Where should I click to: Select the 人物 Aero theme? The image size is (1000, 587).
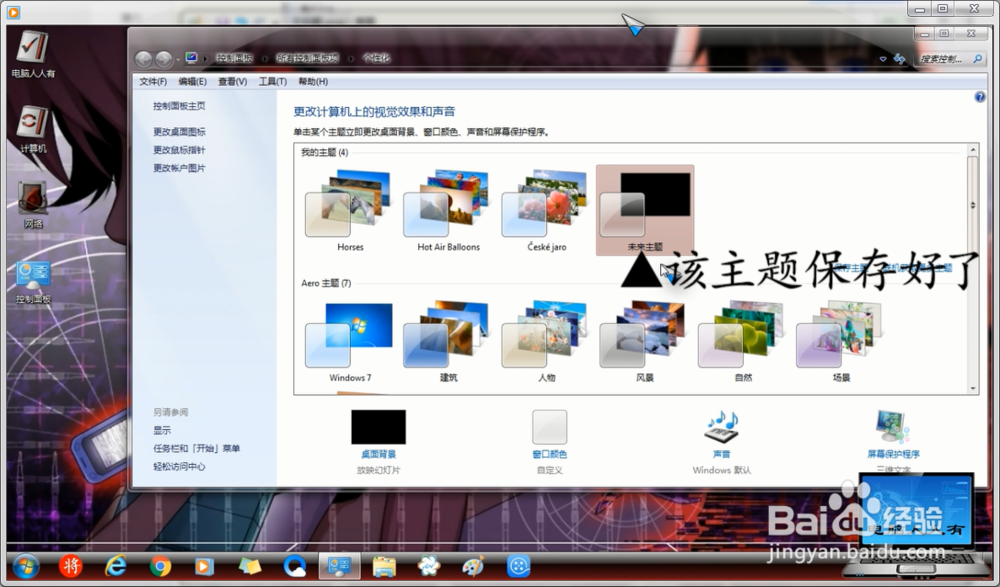click(547, 342)
